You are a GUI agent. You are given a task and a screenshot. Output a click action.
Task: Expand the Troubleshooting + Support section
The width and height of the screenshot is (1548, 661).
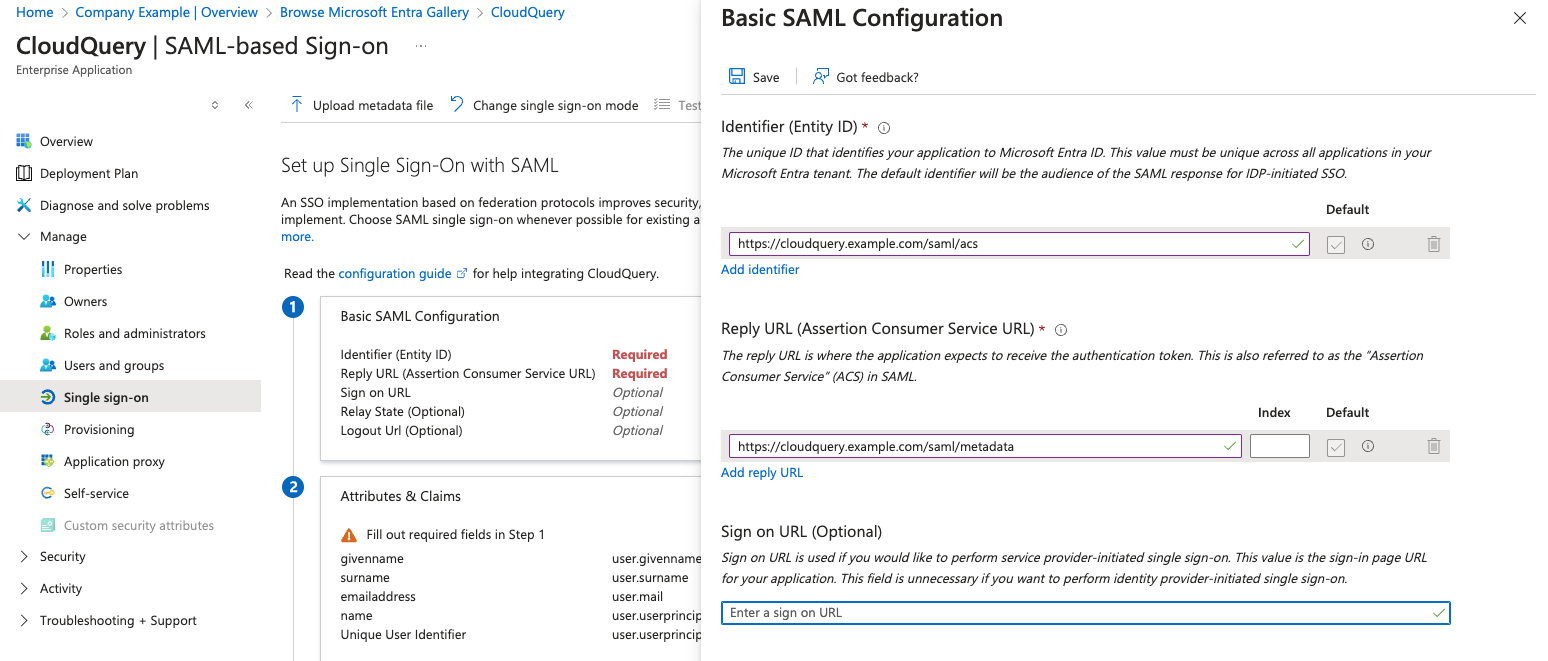[x=24, y=621]
